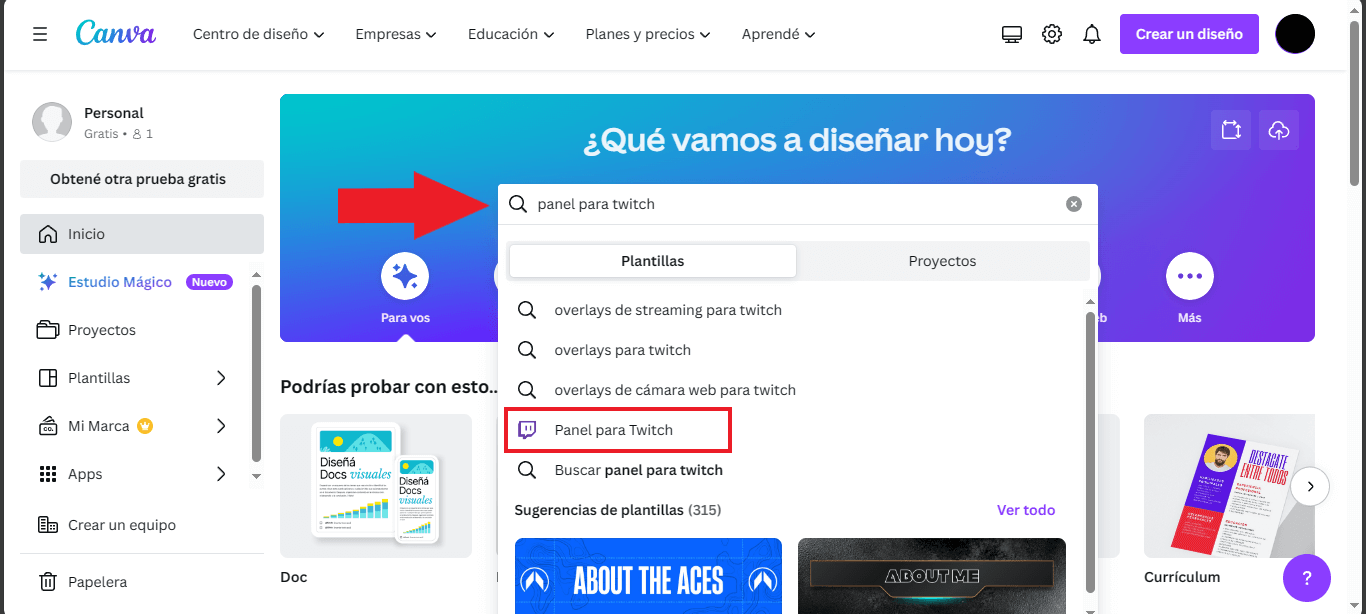
Task: Open the desktop app download icon
Action: pyautogui.click(x=1012, y=34)
